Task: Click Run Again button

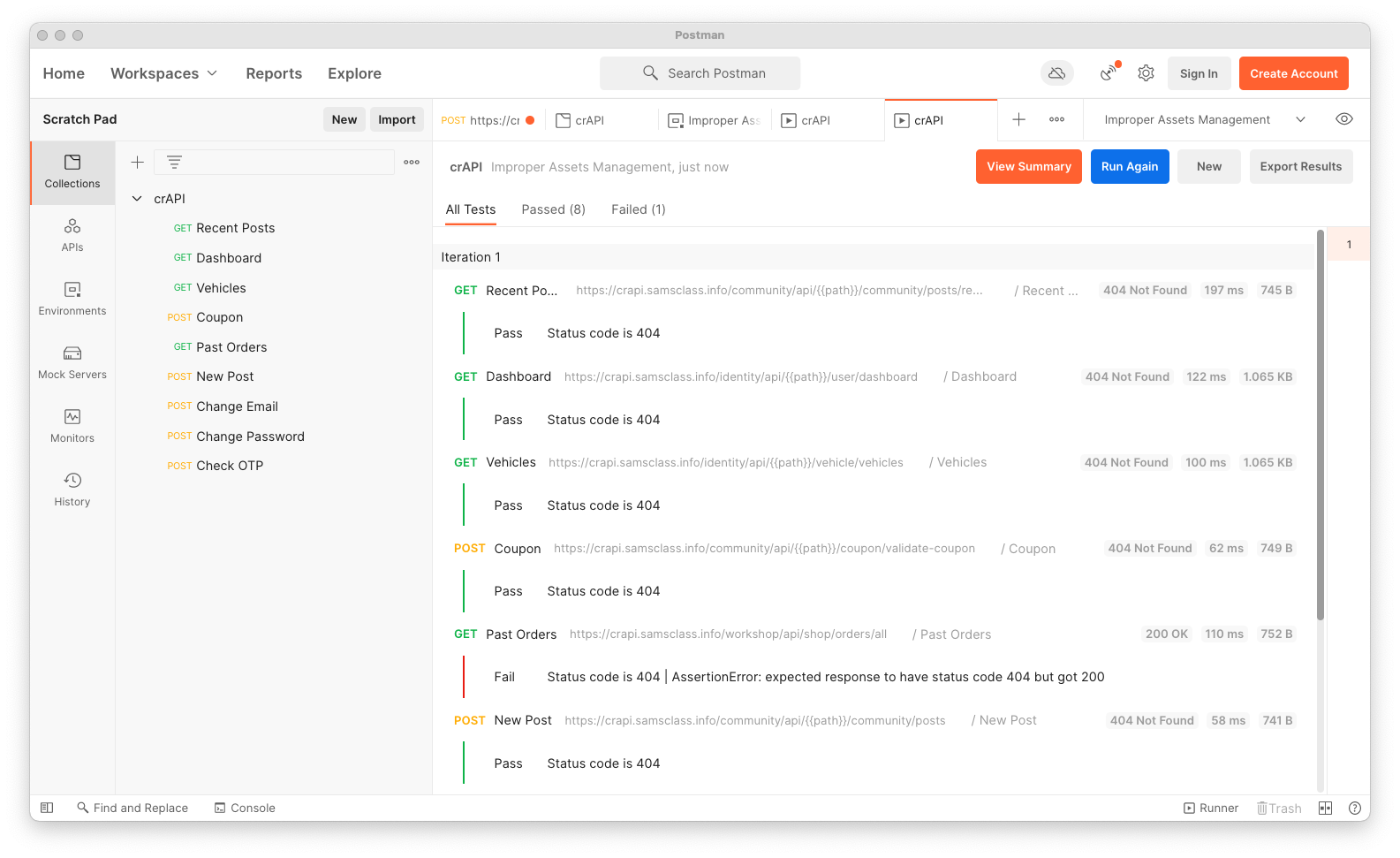Action: [1130, 166]
